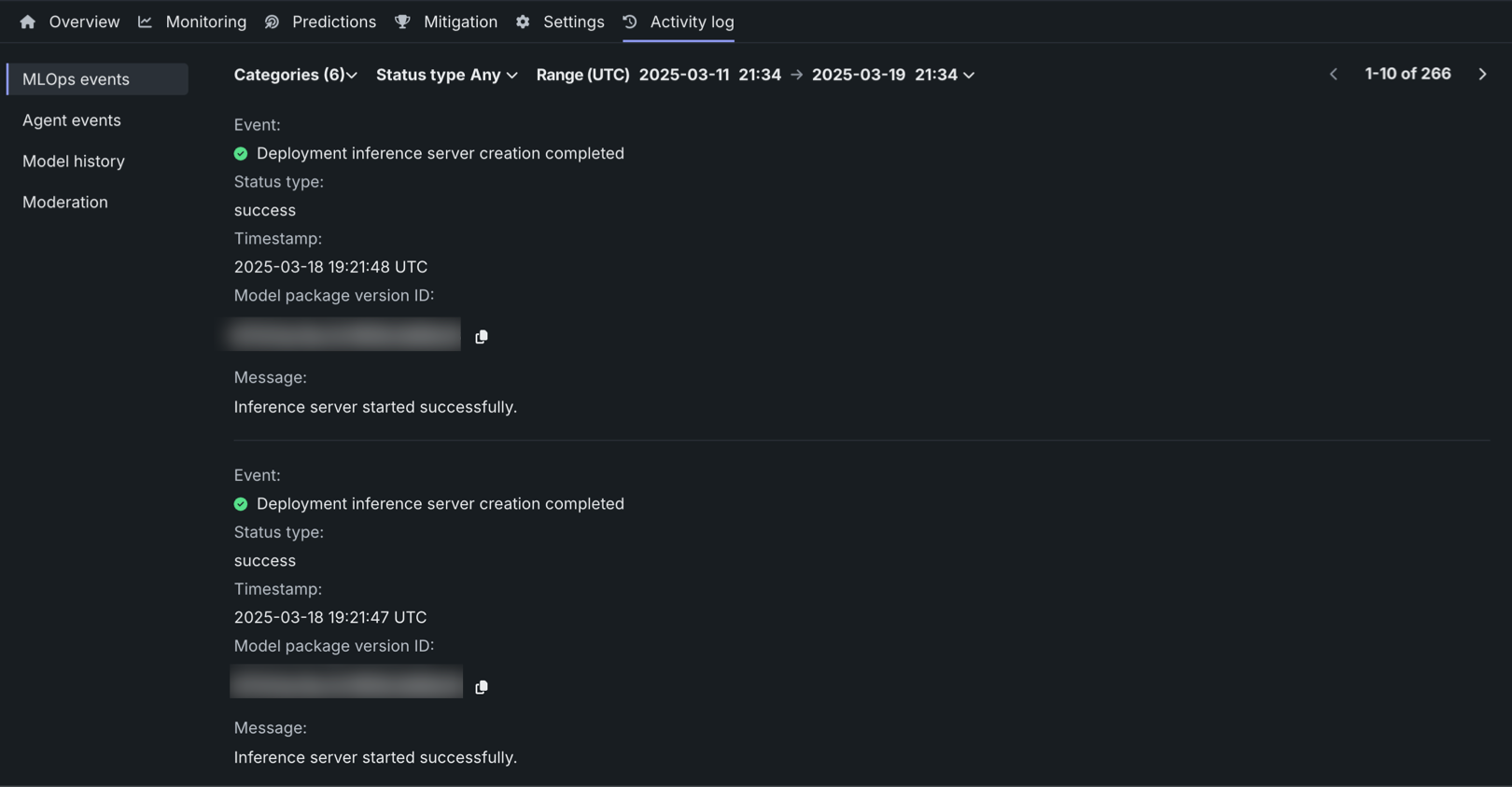Expand the date Range (UTC) dropdown chevron
This screenshot has width=1512, height=787.
[969, 75]
